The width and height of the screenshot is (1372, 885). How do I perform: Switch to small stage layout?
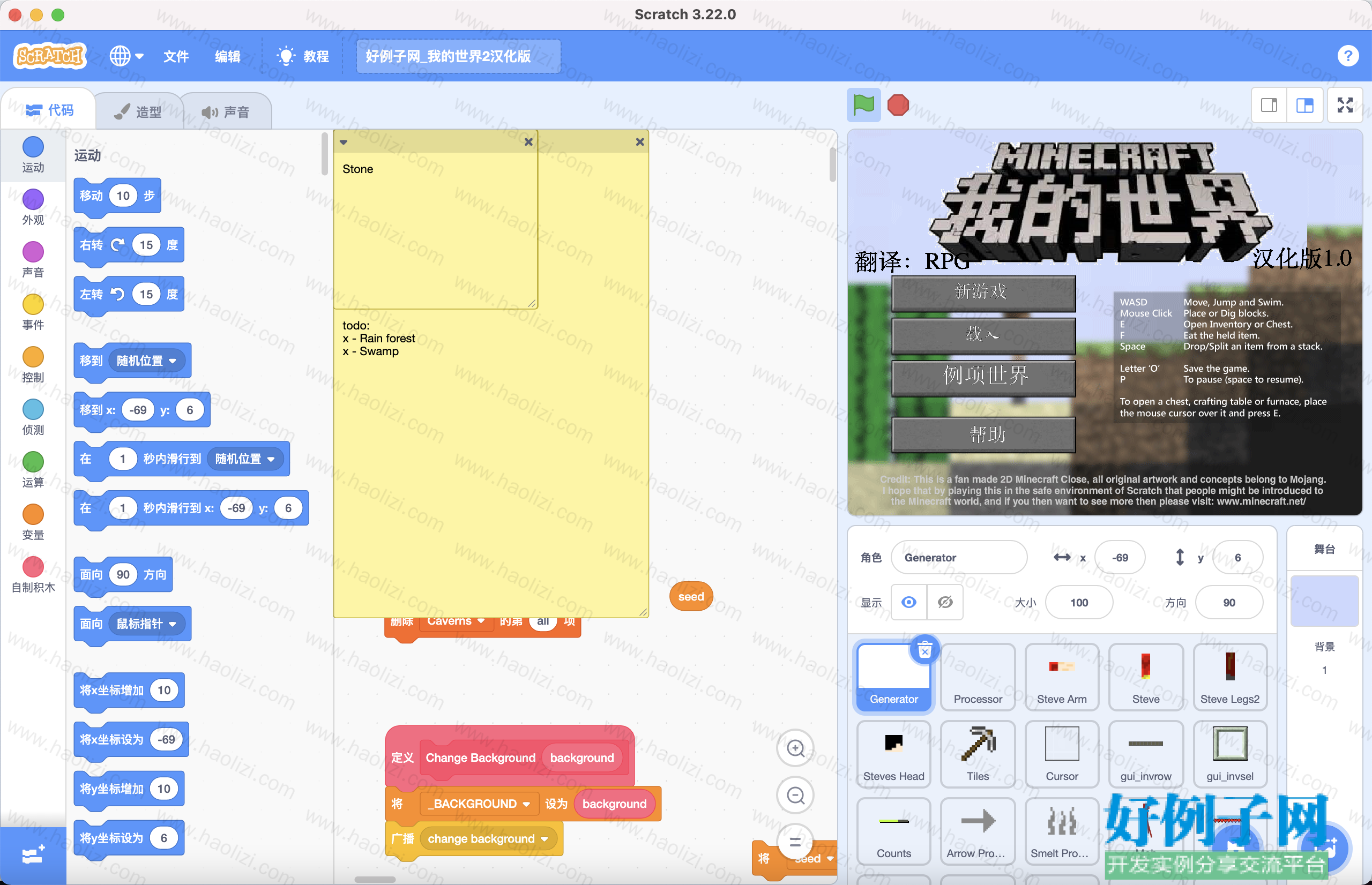coord(1269,105)
